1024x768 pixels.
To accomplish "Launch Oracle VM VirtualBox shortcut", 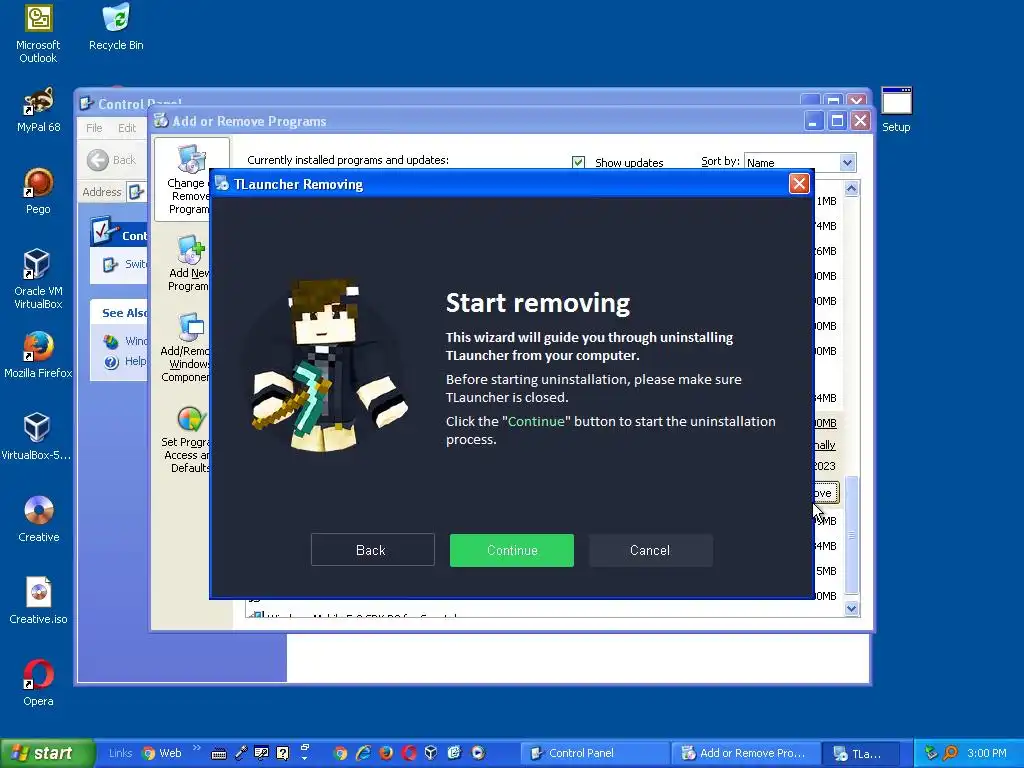I will [x=38, y=279].
